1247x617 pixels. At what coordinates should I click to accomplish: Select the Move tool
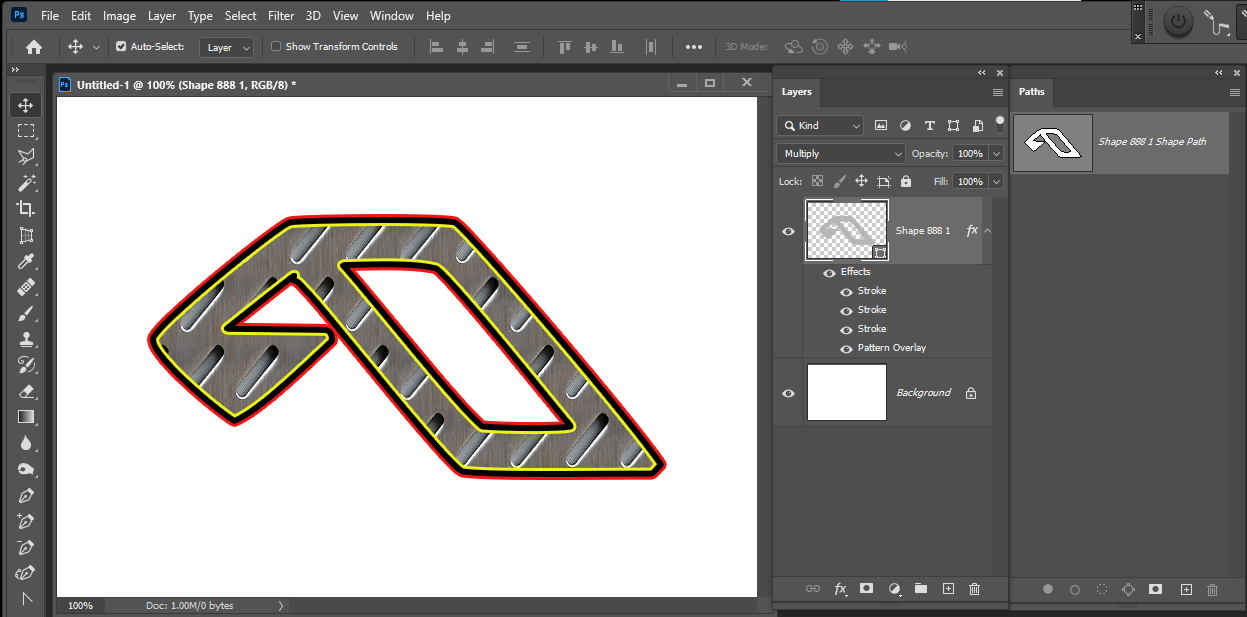[x=25, y=104]
